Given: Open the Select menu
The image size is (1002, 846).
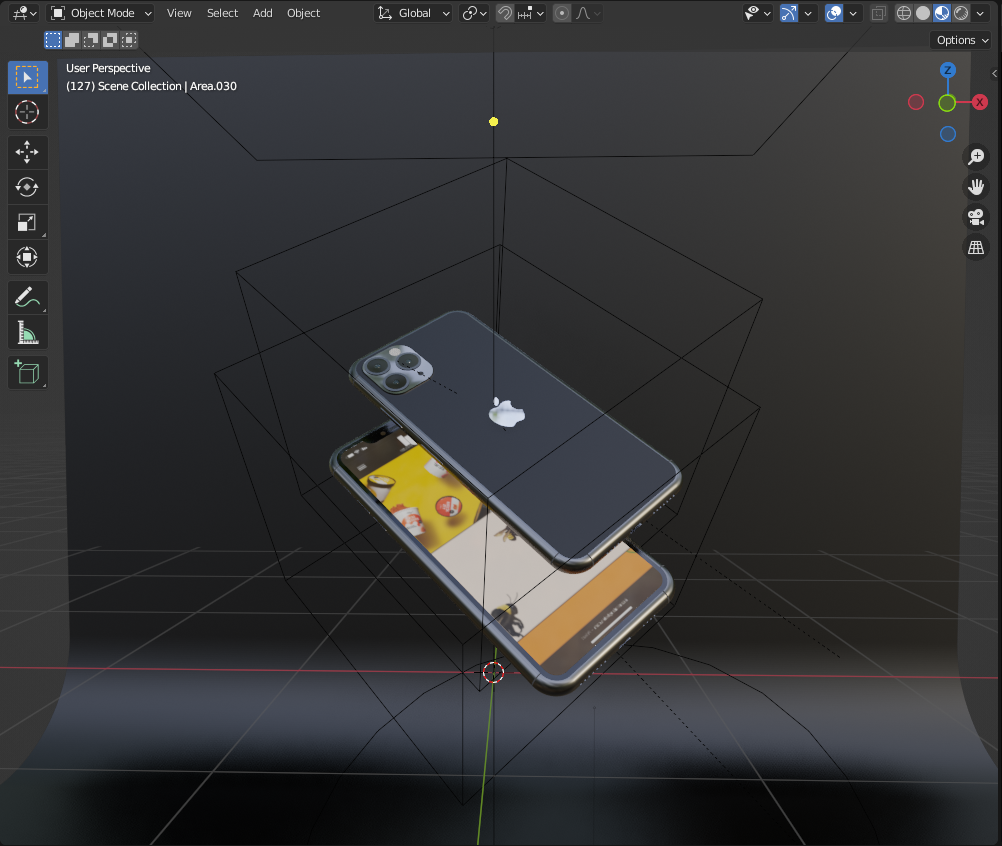Looking at the screenshot, I should 222,13.
